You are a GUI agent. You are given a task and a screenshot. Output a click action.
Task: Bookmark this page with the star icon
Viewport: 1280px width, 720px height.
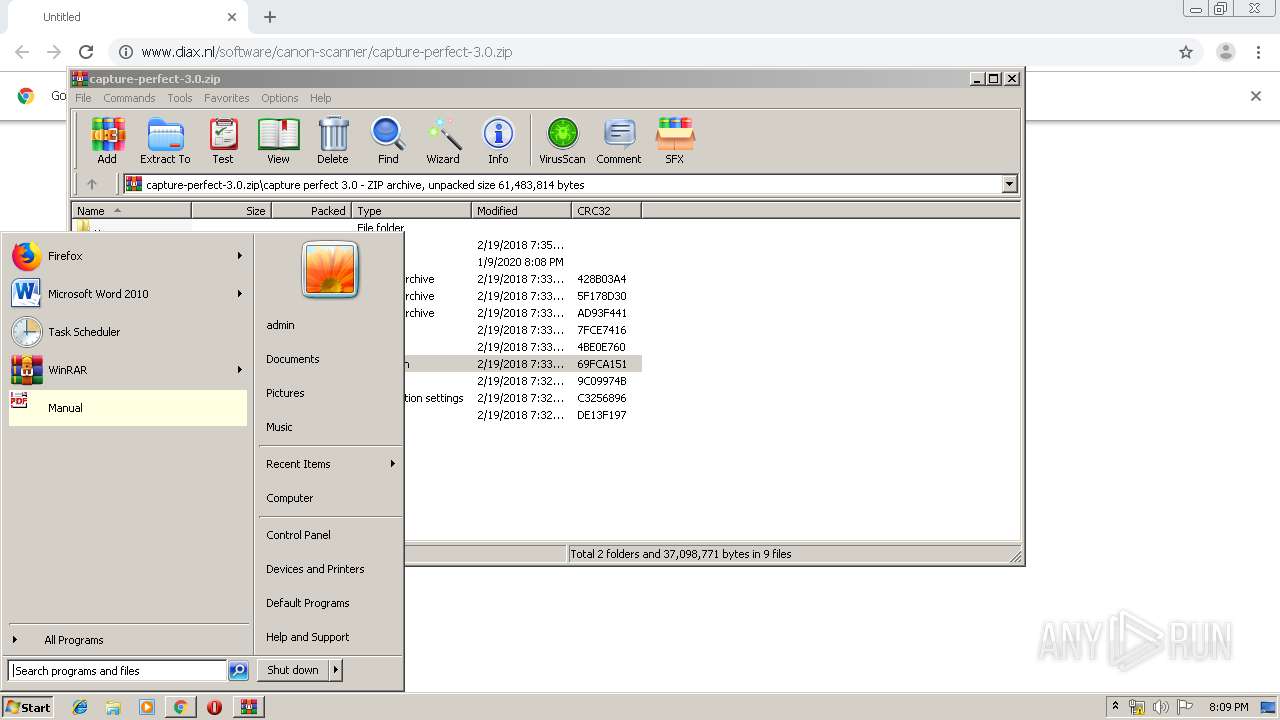point(1186,52)
